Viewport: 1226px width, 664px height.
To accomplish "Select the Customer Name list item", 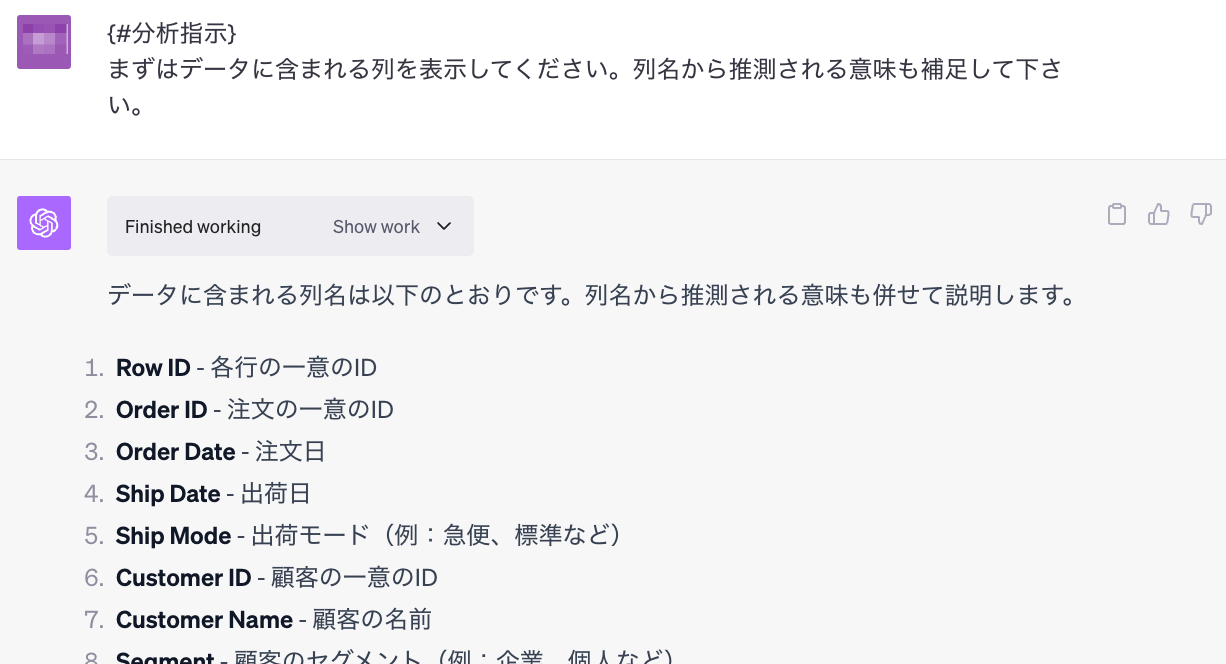I will tap(273, 620).
